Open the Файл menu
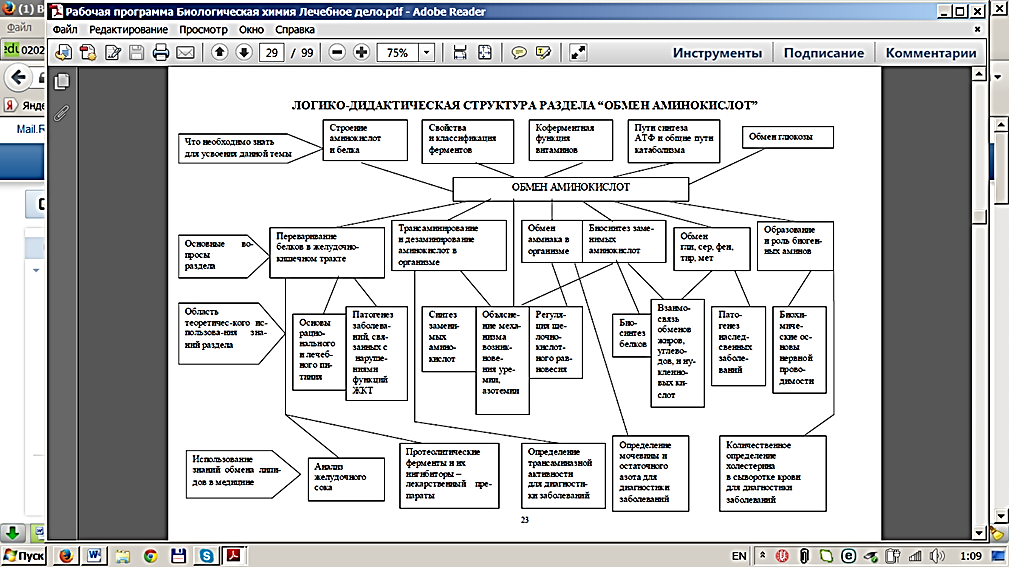1009x567 pixels. 66,29
